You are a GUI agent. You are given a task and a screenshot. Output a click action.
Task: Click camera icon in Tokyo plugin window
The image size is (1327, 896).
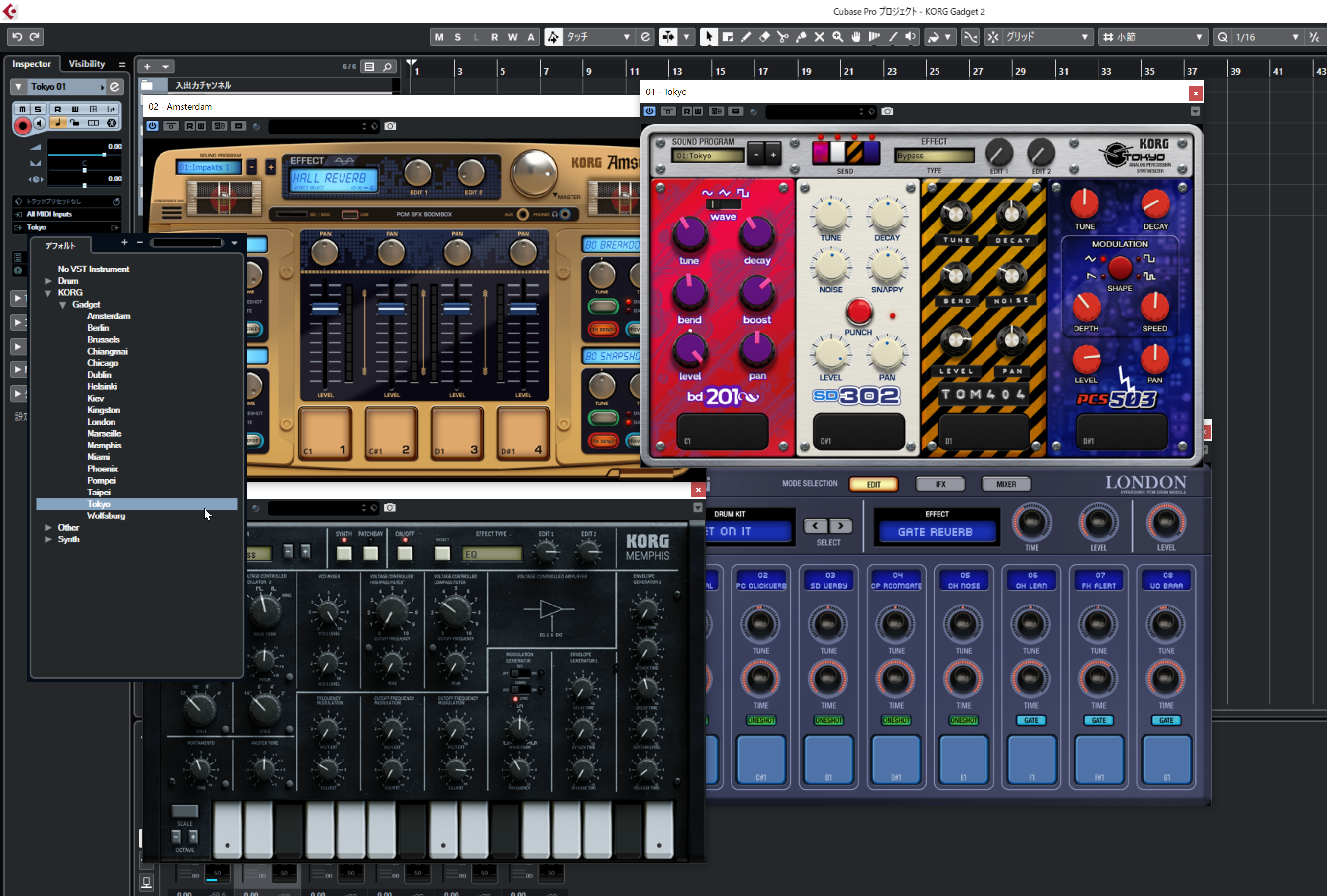pos(887,112)
